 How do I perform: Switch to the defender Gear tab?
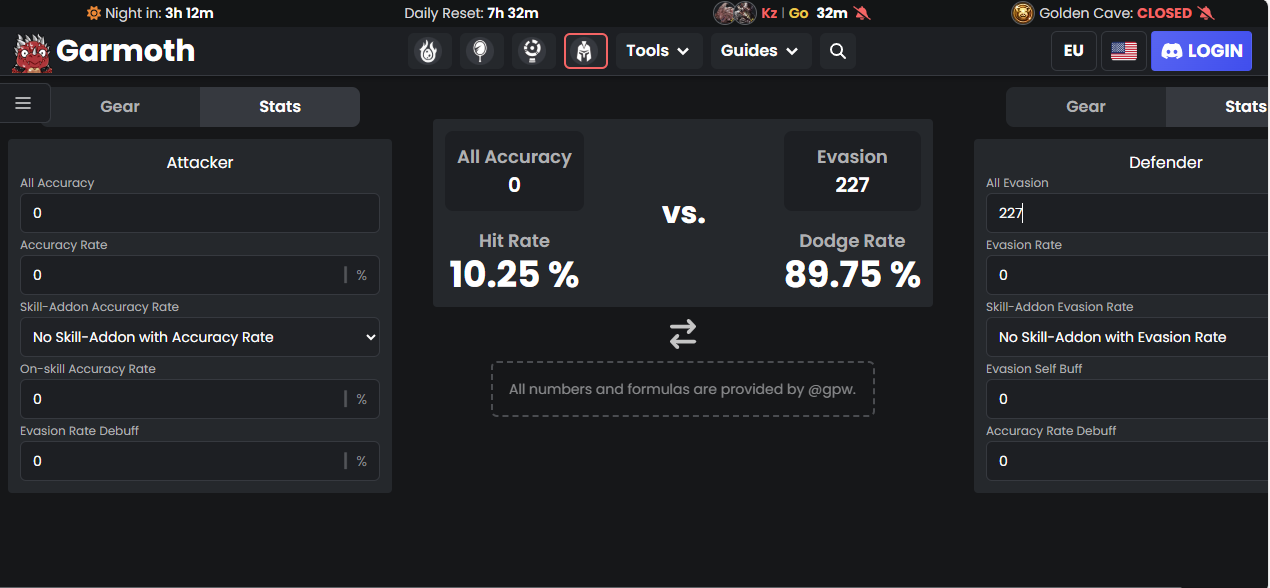click(x=1086, y=107)
